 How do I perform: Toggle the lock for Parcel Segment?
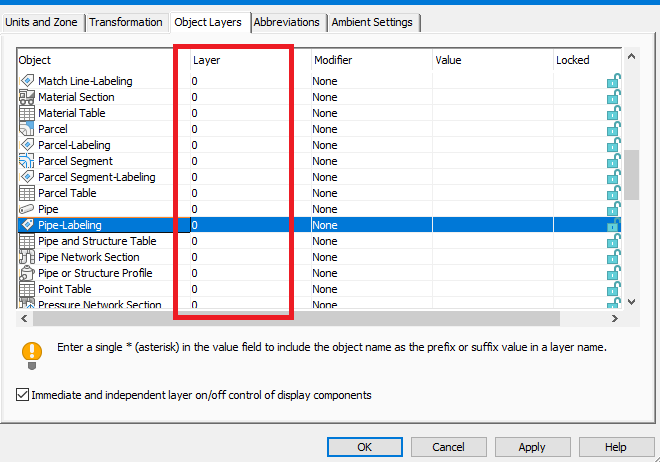pos(613,161)
